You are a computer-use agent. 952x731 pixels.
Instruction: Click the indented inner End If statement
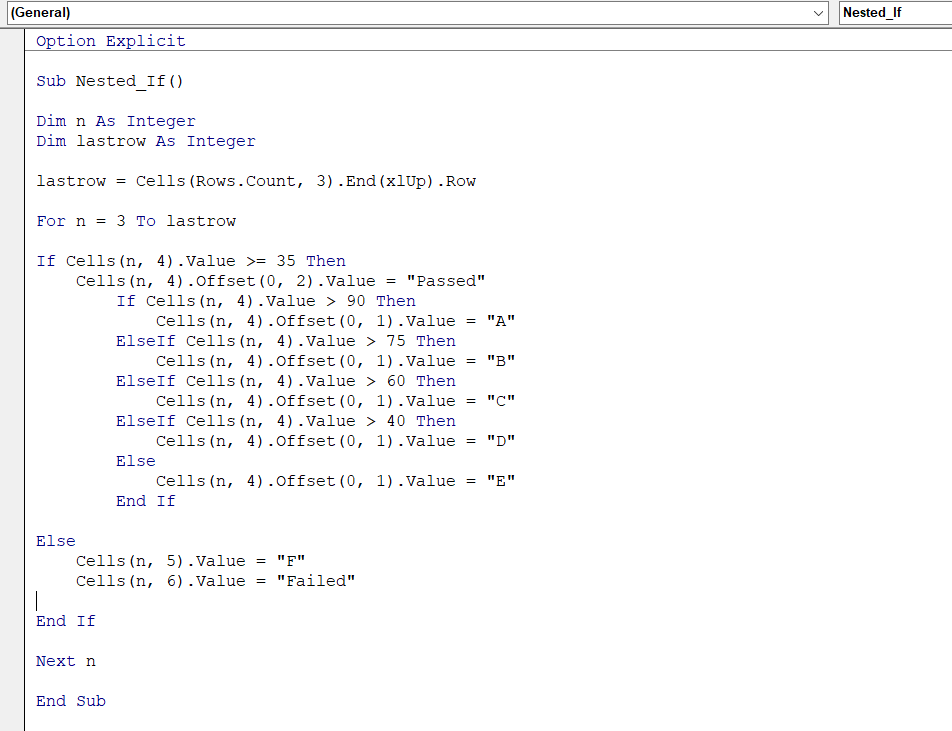click(x=145, y=501)
